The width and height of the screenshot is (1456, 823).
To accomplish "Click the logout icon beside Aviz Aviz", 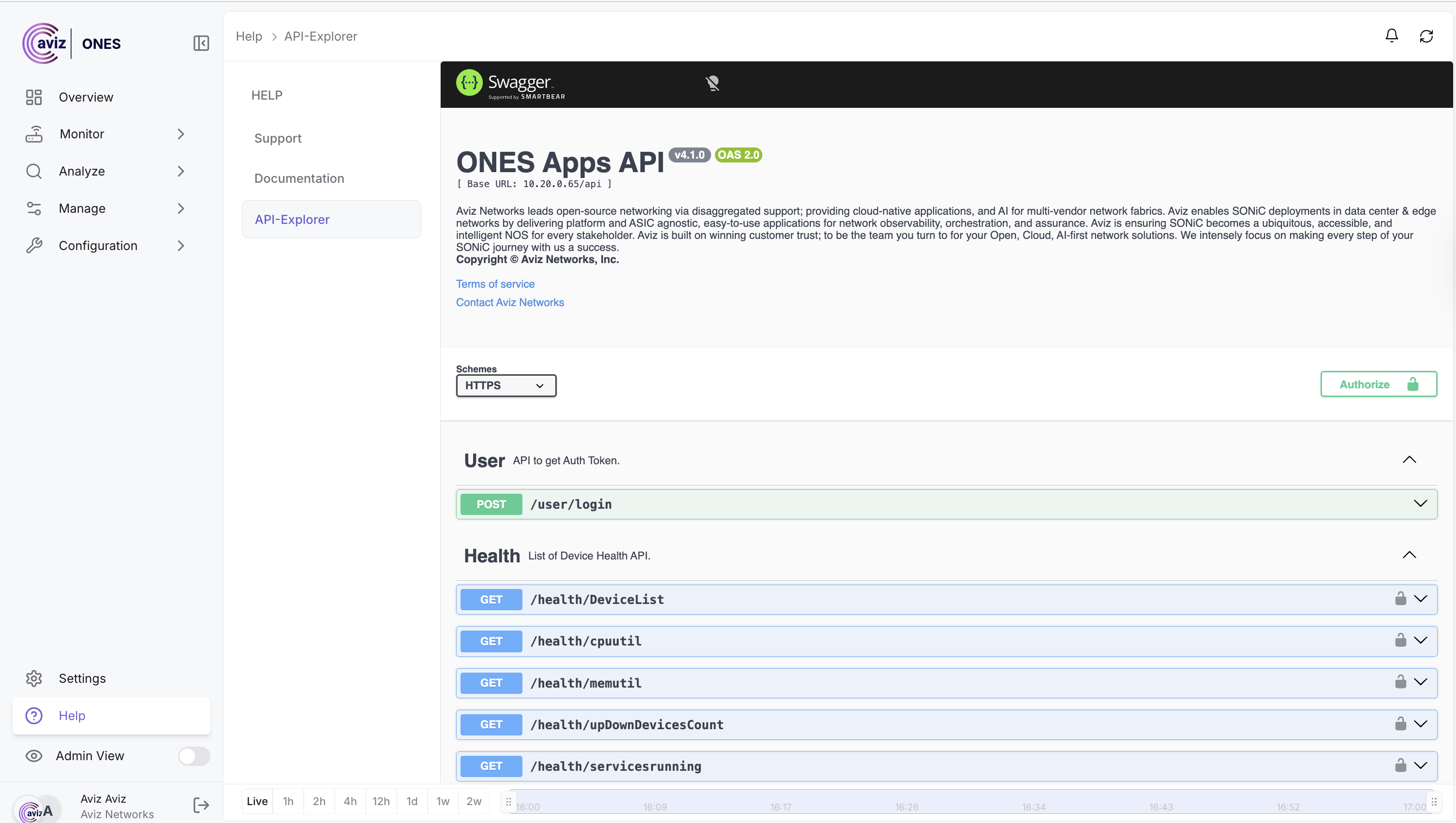I will [201, 805].
